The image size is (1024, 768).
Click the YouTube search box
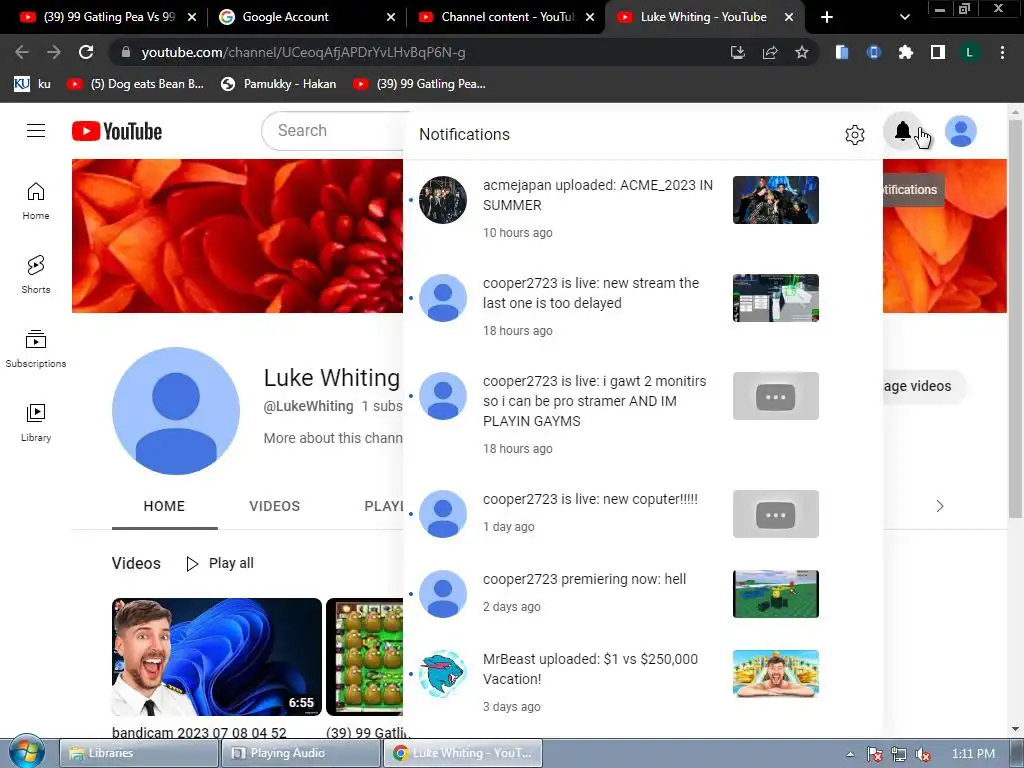click(x=333, y=131)
